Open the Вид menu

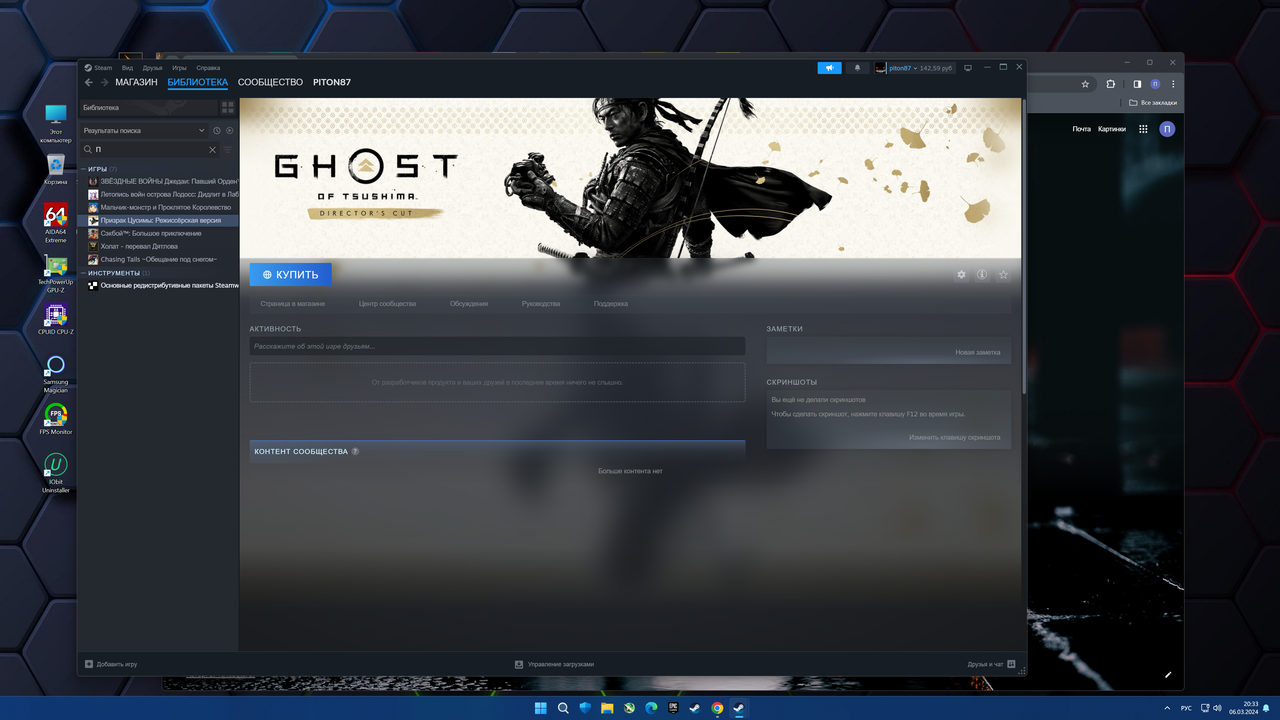[127, 68]
